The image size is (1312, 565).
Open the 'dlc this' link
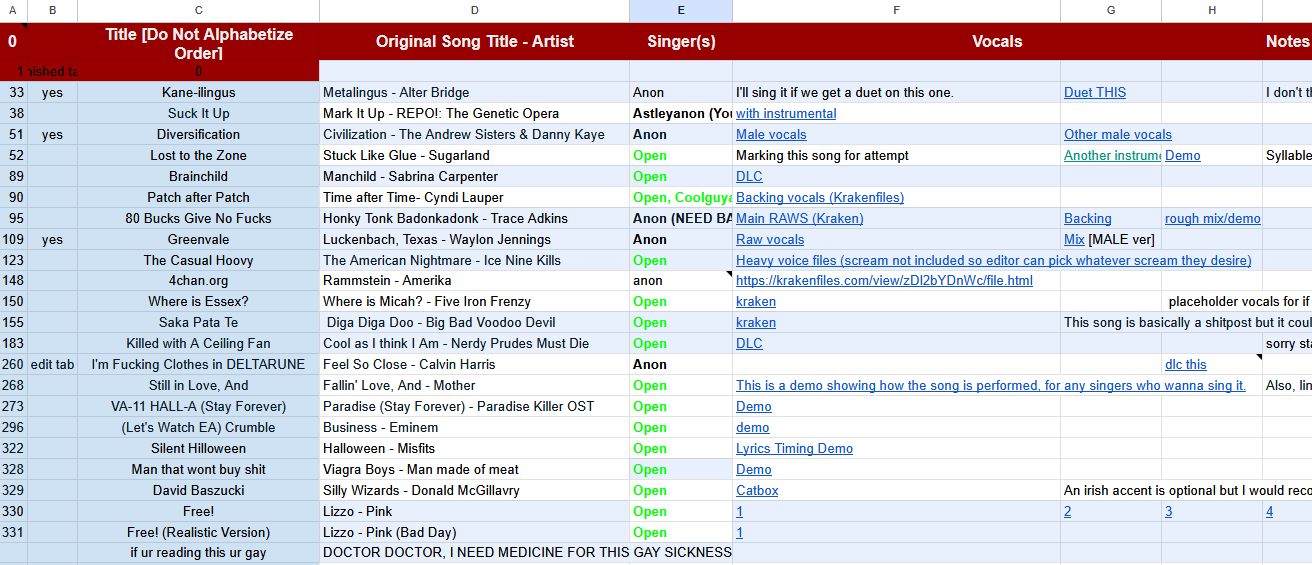pyautogui.click(x=1186, y=364)
